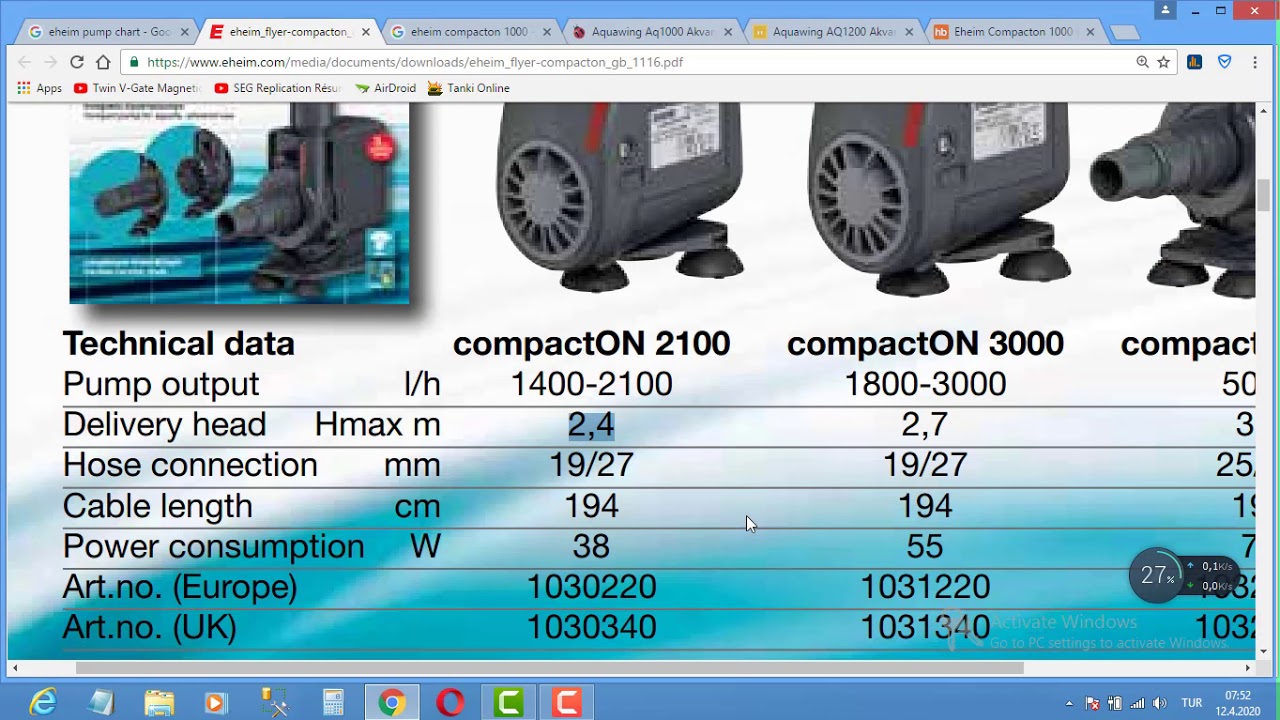This screenshot has width=1280, height=720.
Task: Open the notebook taskbar icon beside Internet Explorer
Action: pos(101,703)
